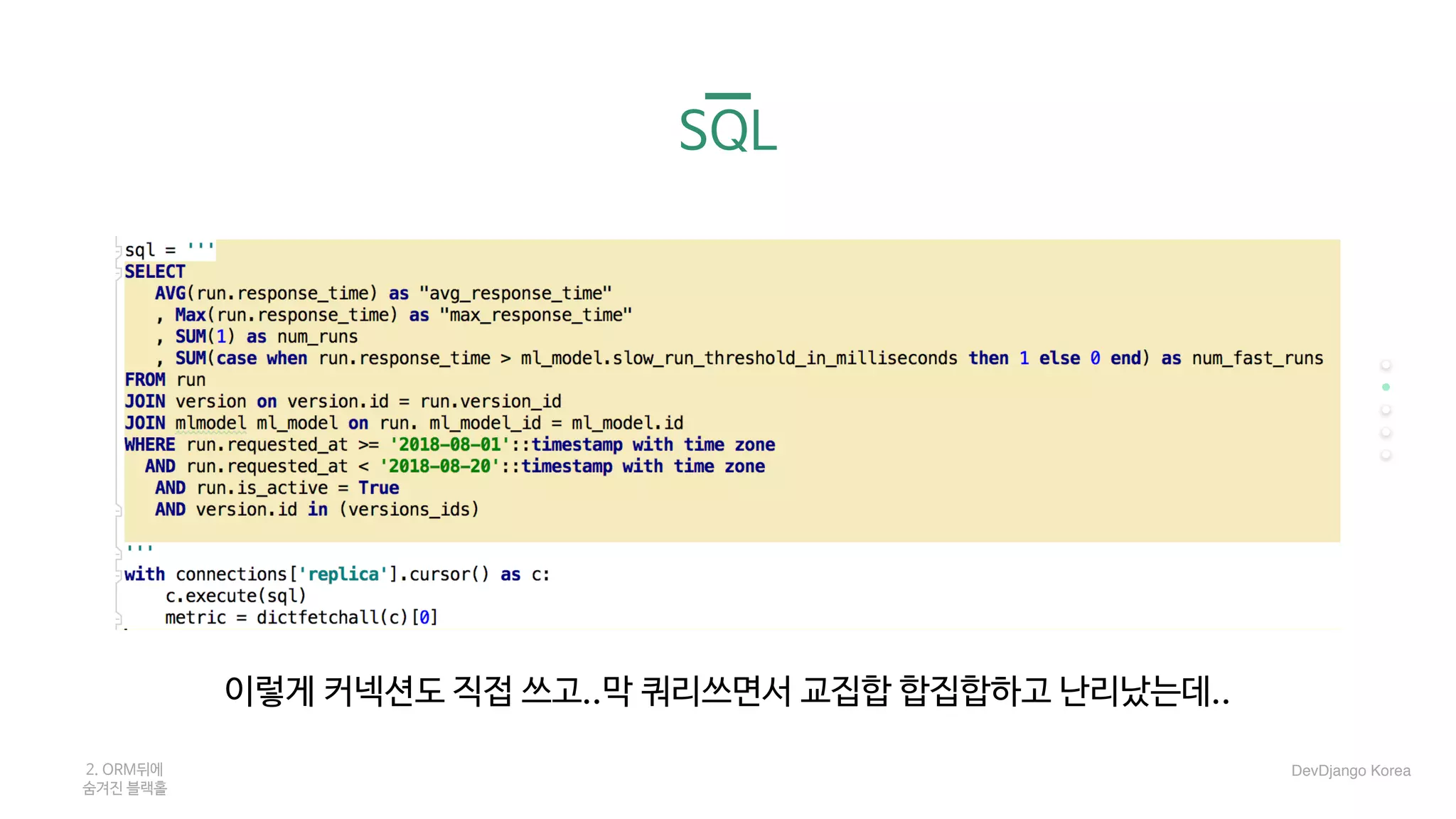Click 'JOIN mlmodel ml_model' line
This screenshot has height=819, width=1456.
(x=404, y=423)
